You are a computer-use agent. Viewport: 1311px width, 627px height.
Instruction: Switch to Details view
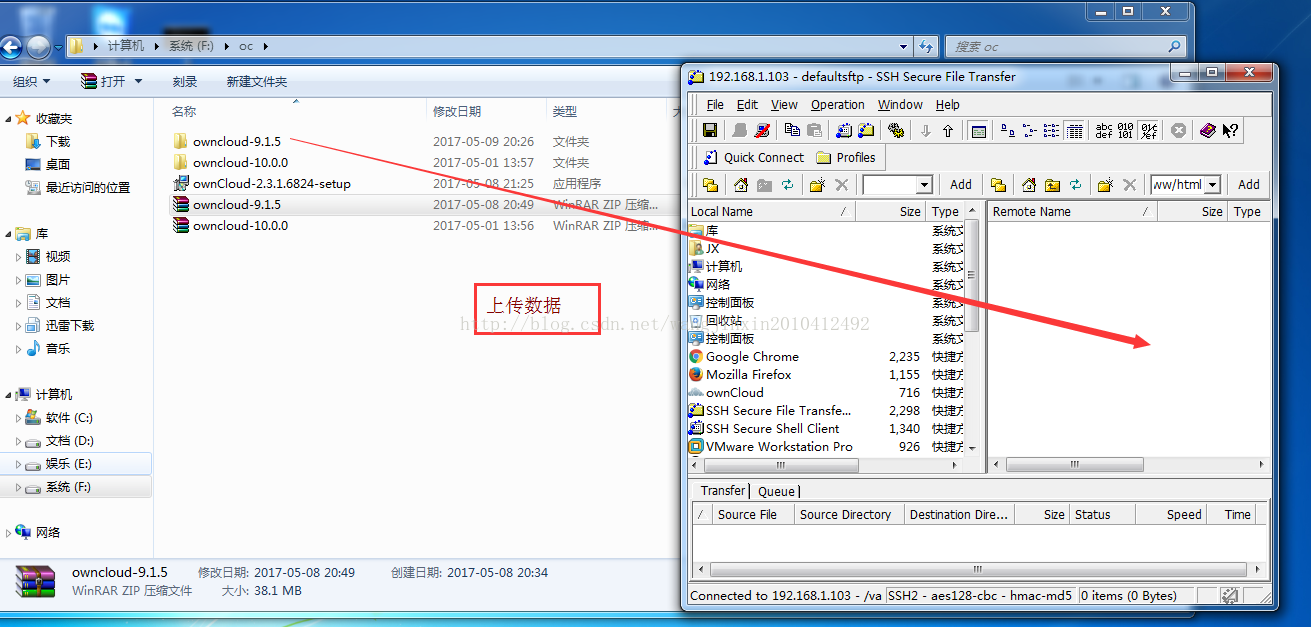(x=1074, y=131)
